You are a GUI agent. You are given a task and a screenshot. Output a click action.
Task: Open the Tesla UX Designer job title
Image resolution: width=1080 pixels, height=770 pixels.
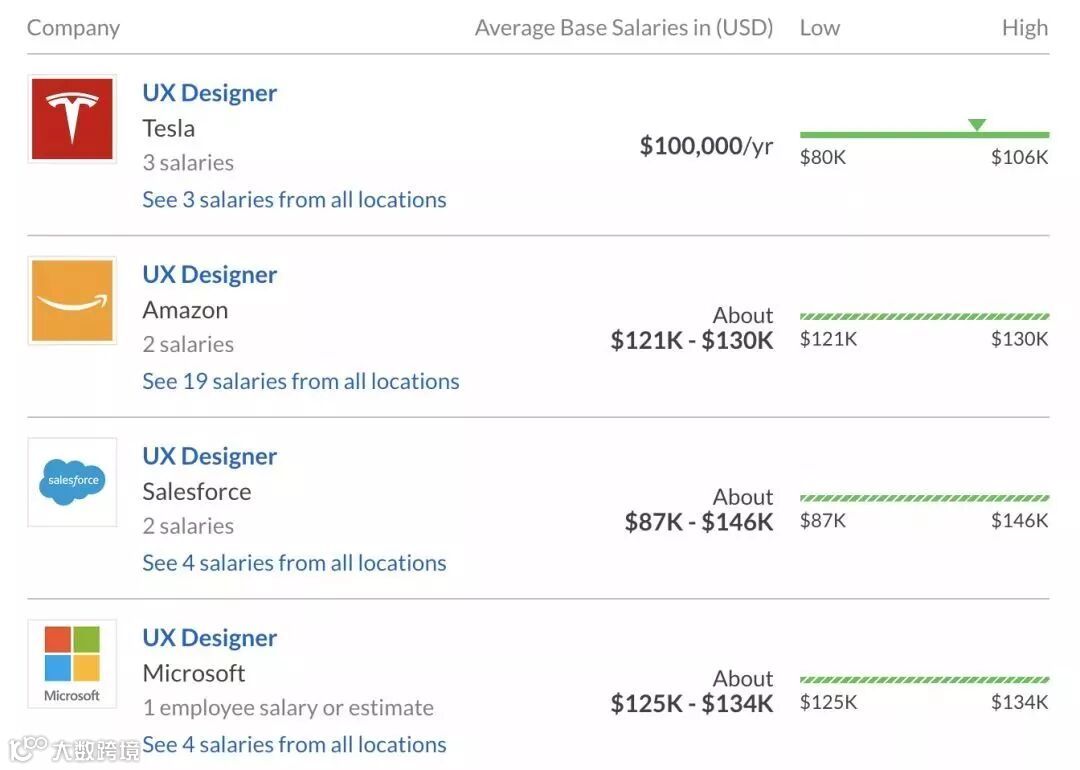210,93
